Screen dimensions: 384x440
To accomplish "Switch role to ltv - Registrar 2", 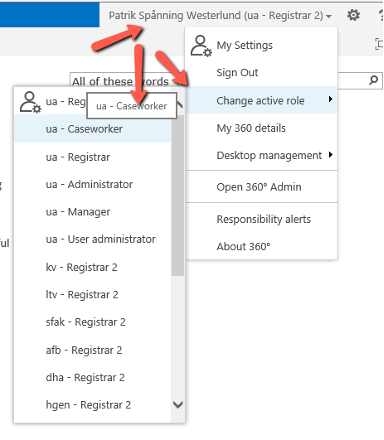I will (92, 295).
